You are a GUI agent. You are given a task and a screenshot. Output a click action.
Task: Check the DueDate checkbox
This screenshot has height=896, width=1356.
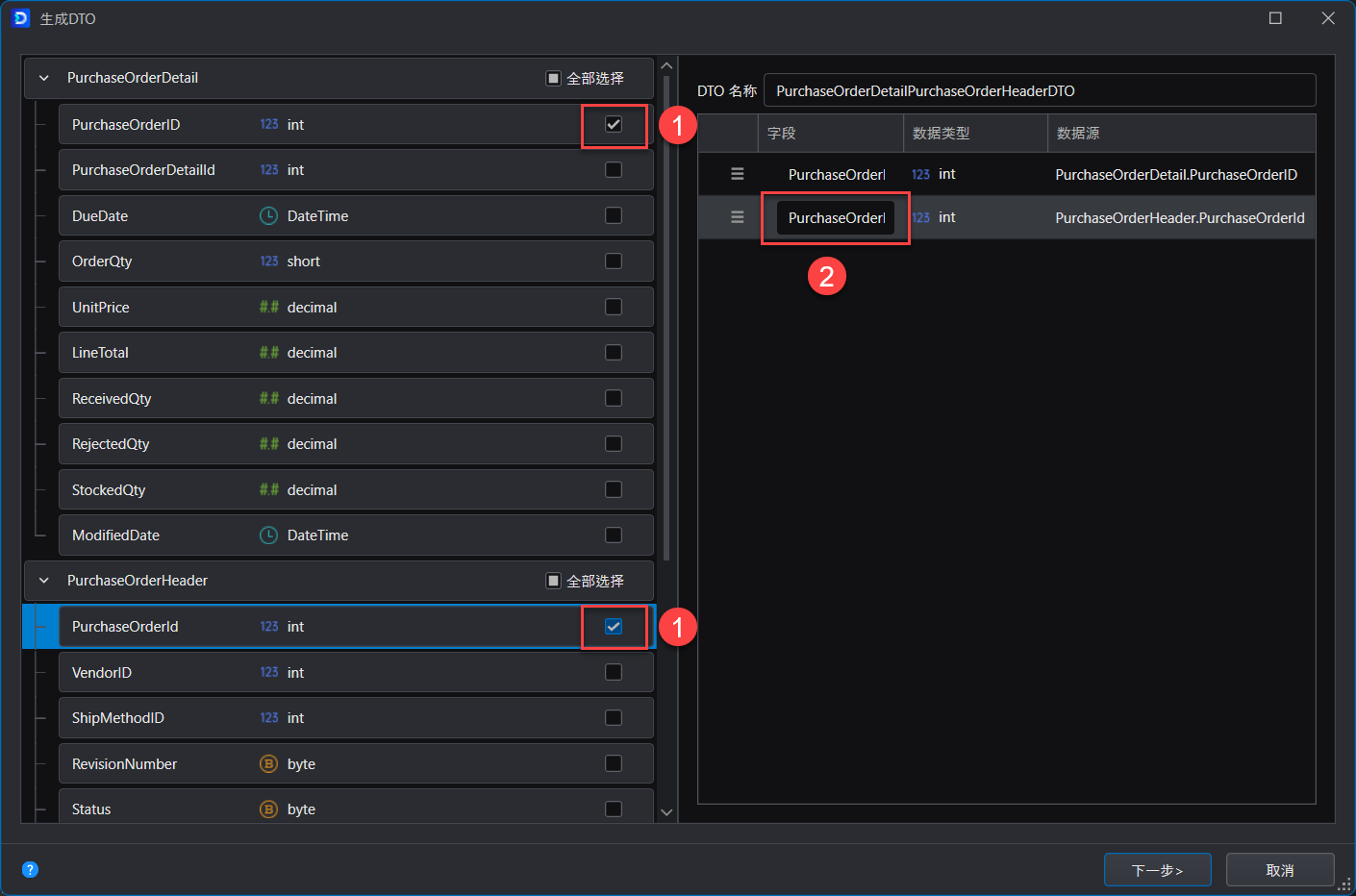coord(614,215)
